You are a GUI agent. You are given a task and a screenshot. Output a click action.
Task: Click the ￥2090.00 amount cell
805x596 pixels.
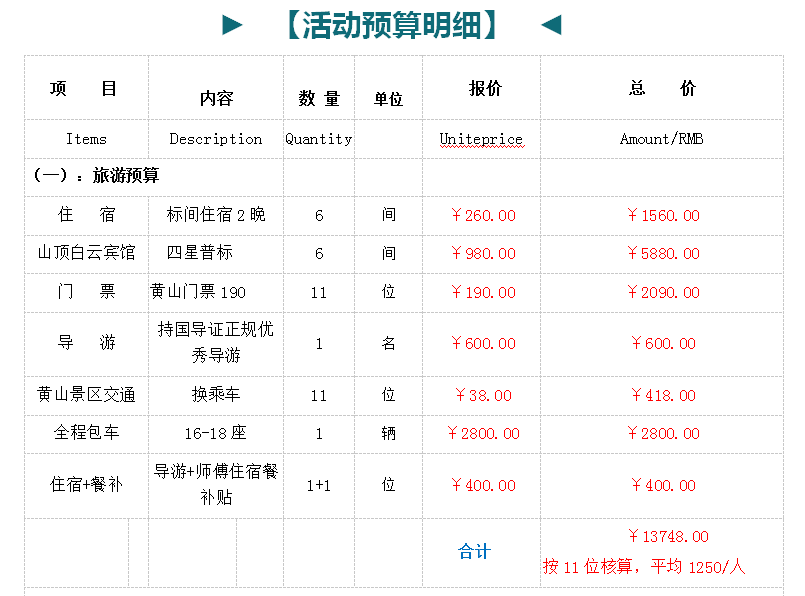[x=663, y=292]
